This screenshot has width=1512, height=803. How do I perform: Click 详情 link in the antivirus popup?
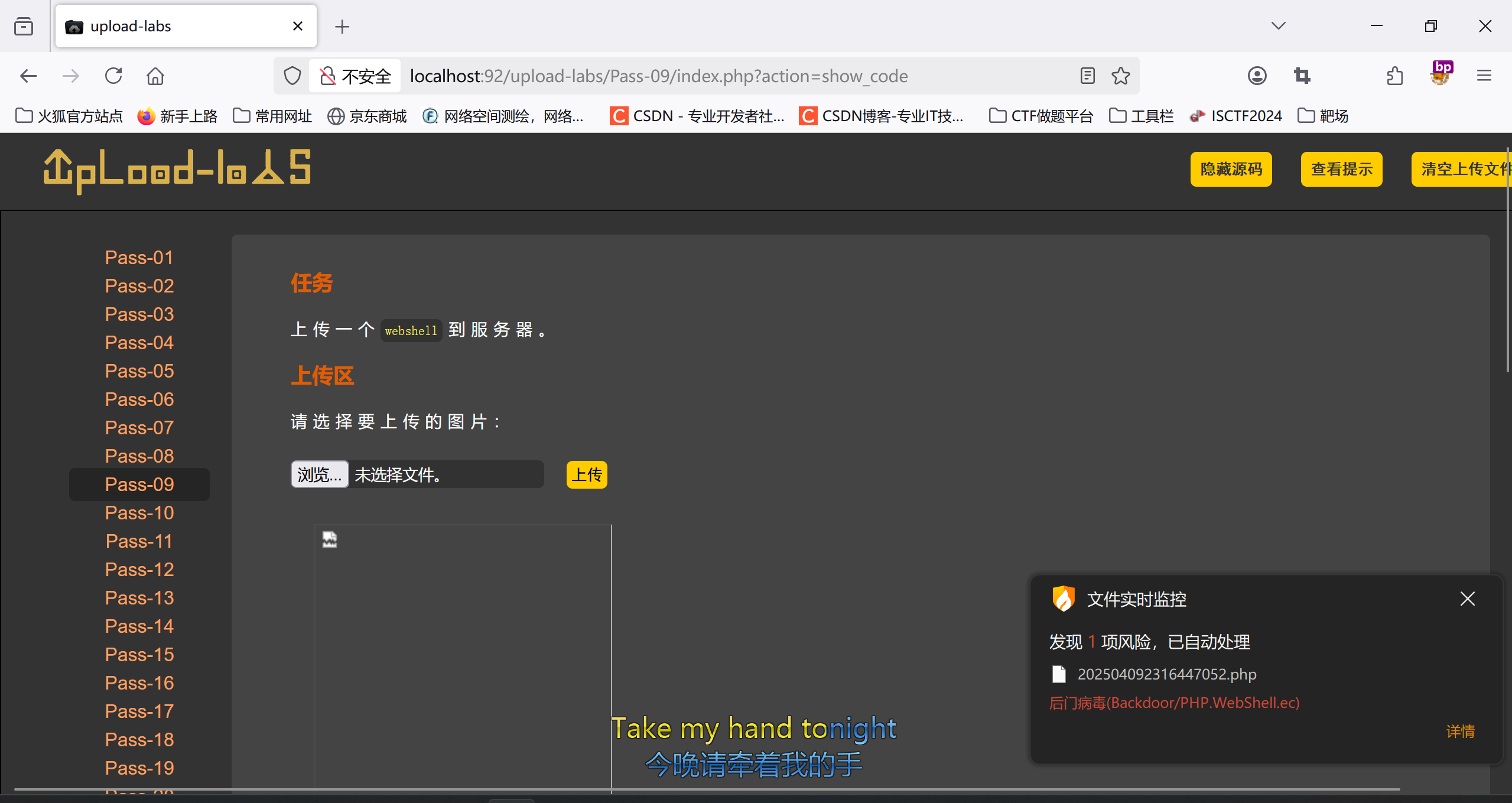(1460, 732)
